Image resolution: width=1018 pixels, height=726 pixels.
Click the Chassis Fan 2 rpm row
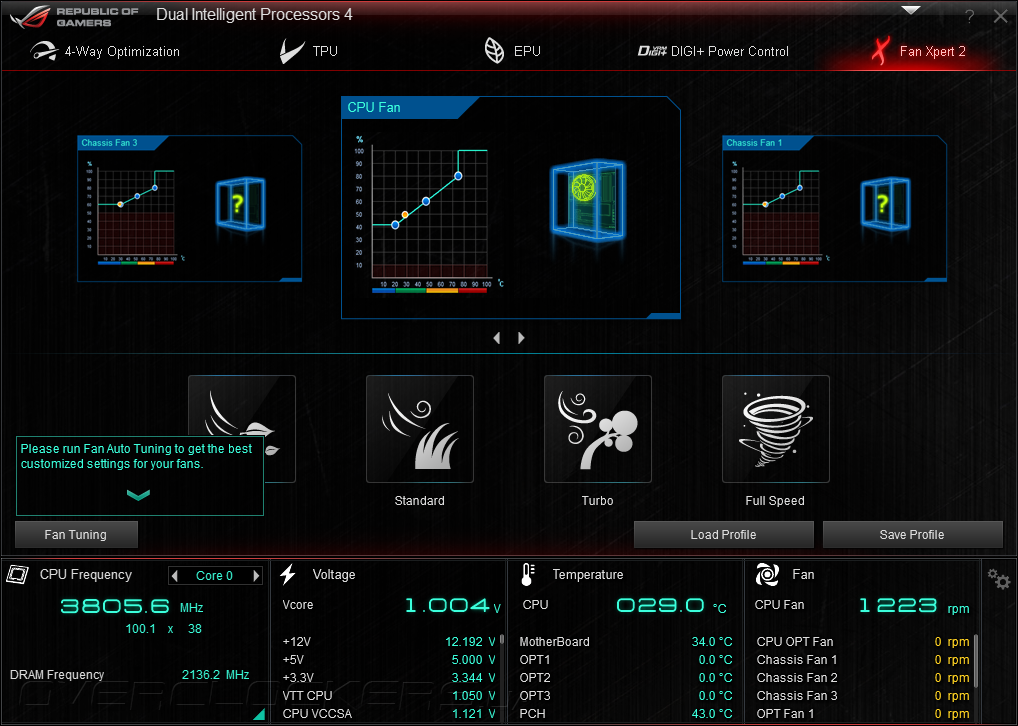[x=863, y=677]
